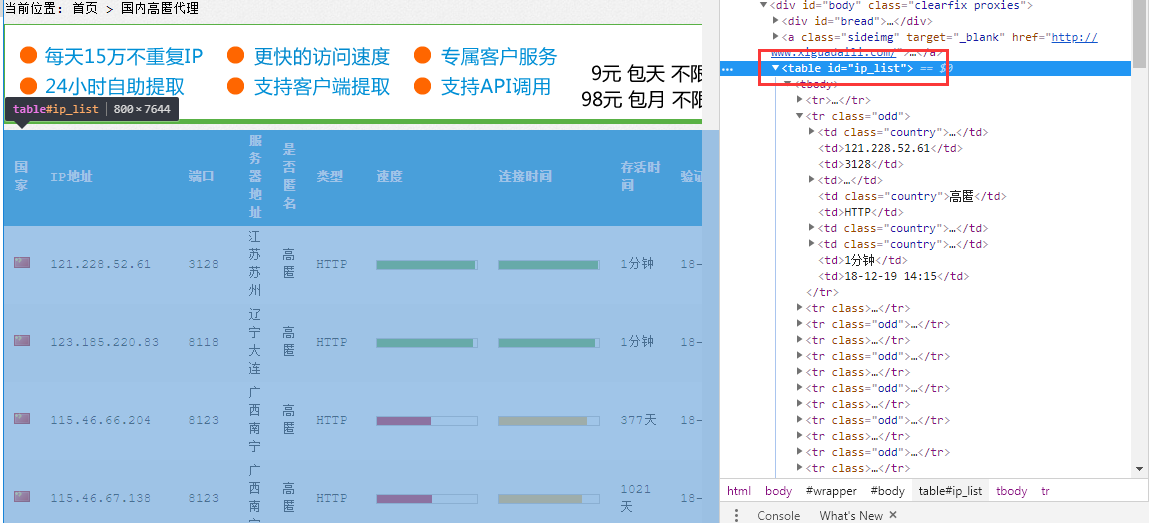
Task: Click the td 1分钟 node in DevTools
Action: [x=864, y=260]
